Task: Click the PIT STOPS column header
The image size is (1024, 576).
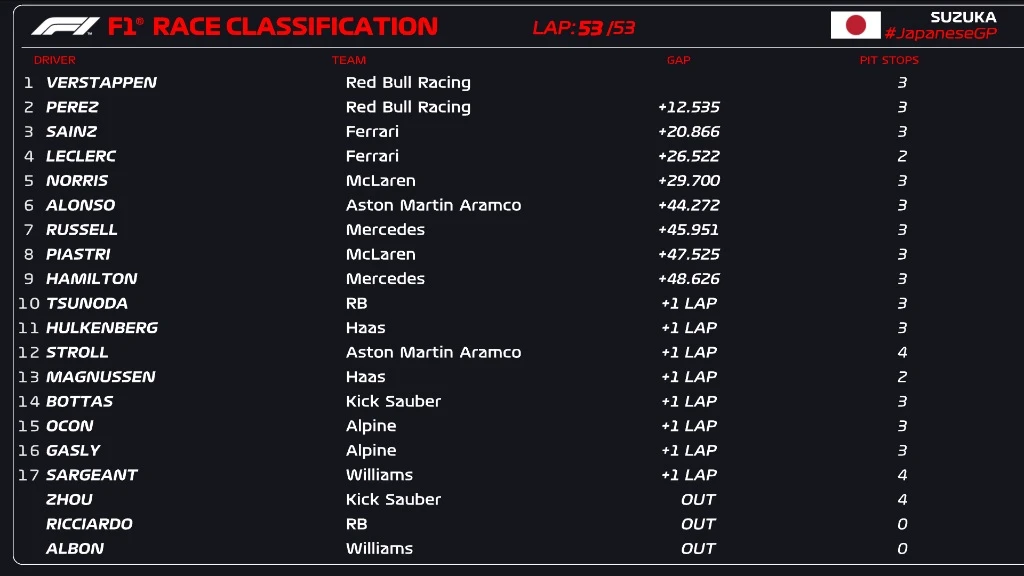Action: 888,60
